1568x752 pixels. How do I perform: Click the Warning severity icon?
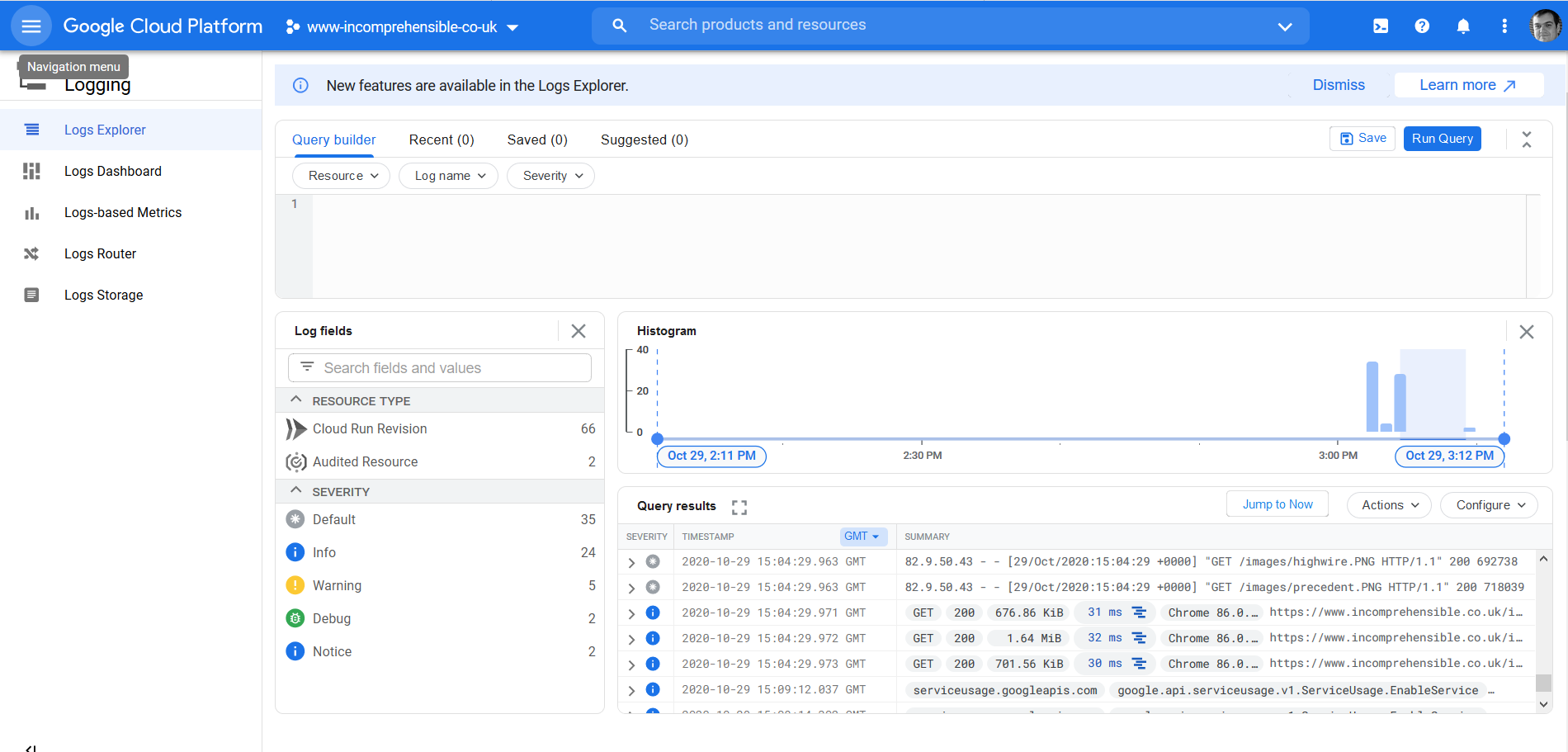[x=295, y=585]
